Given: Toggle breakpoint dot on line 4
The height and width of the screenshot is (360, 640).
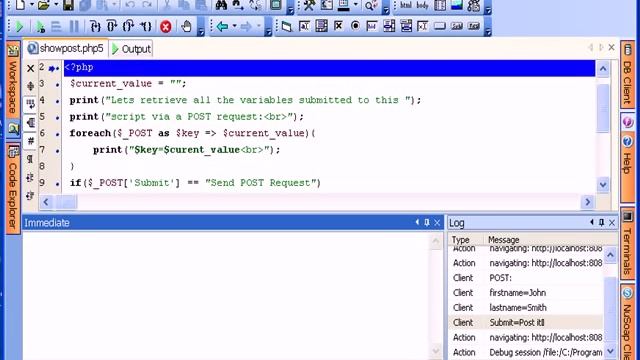Looking at the screenshot, I should tap(58, 101).
